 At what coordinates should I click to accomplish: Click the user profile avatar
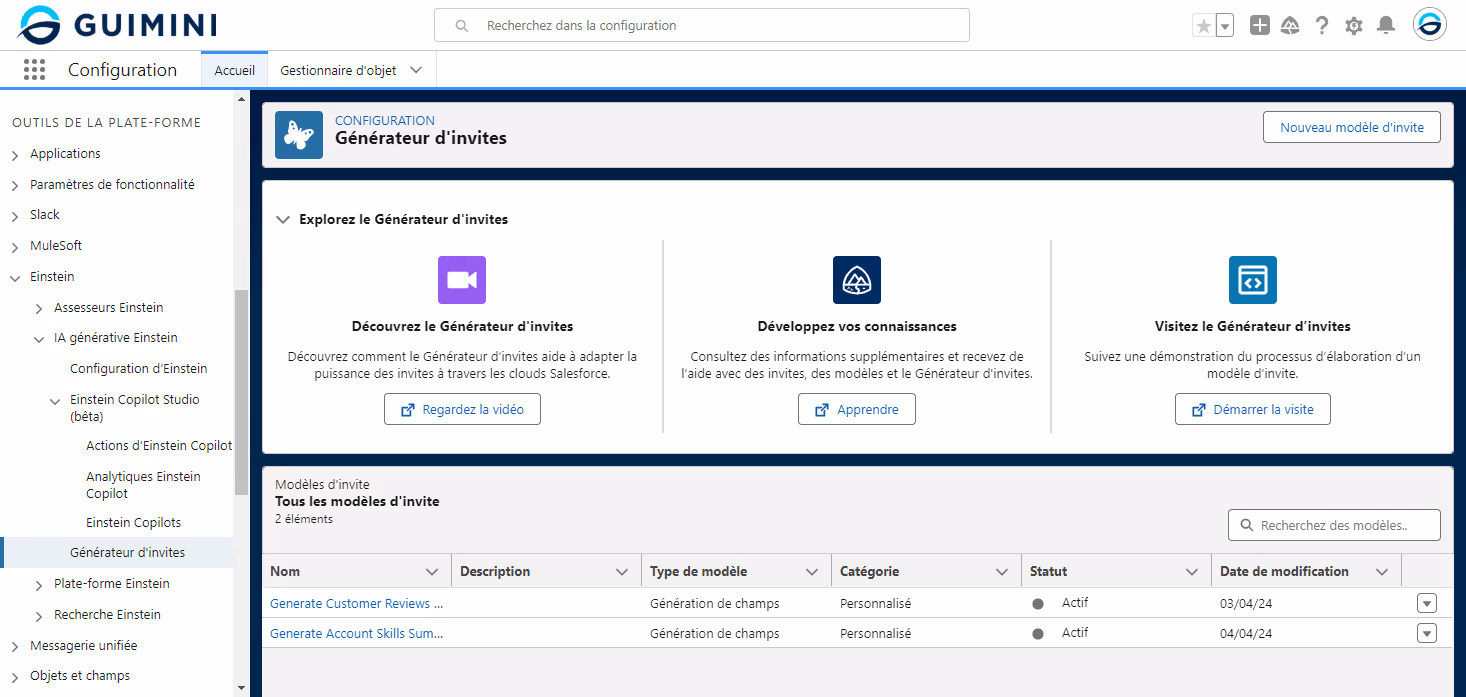click(1430, 25)
